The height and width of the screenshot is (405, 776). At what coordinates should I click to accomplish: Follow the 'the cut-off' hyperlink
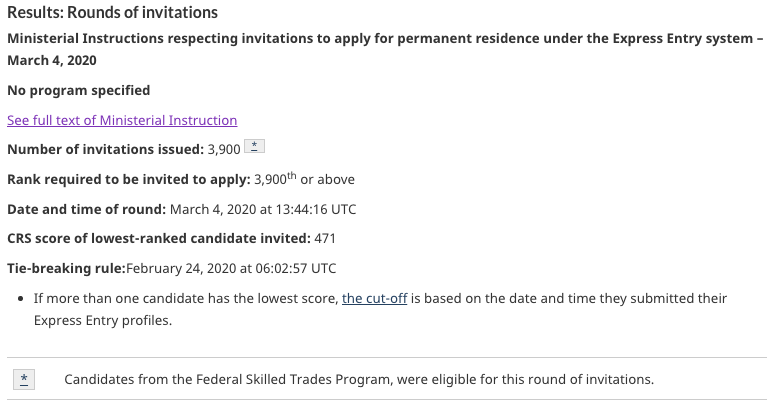(374, 298)
